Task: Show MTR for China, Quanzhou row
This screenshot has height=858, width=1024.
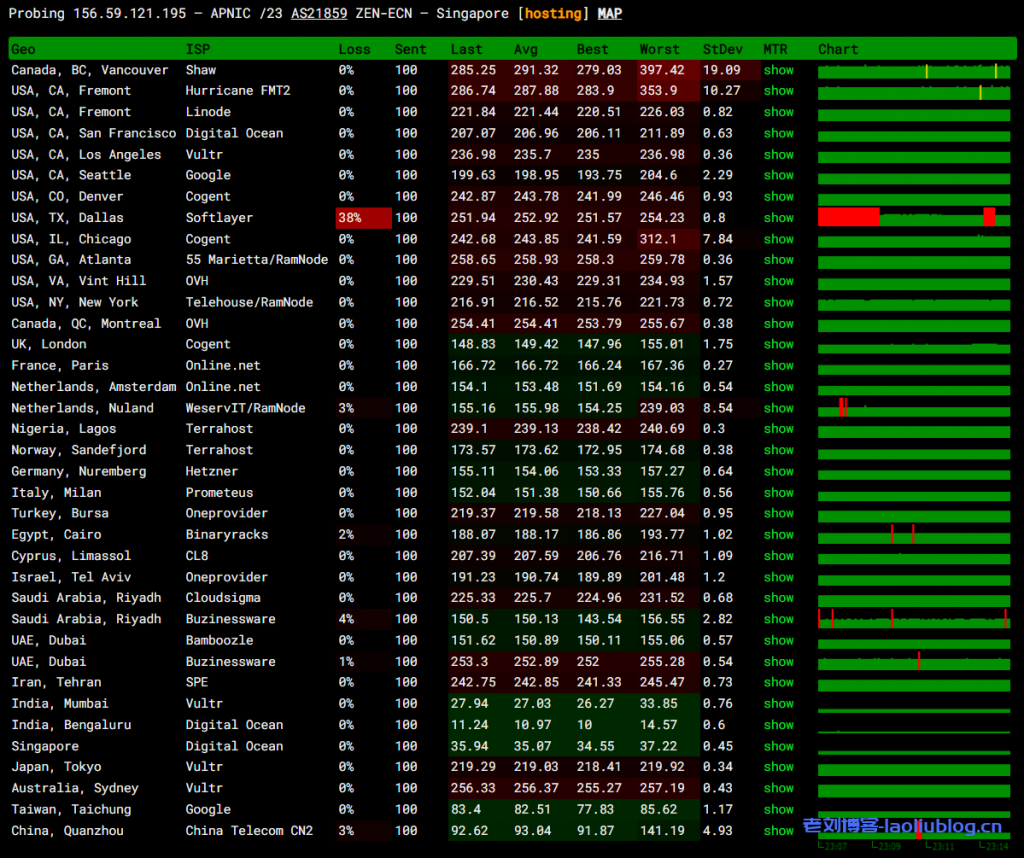Action: point(778,831)
